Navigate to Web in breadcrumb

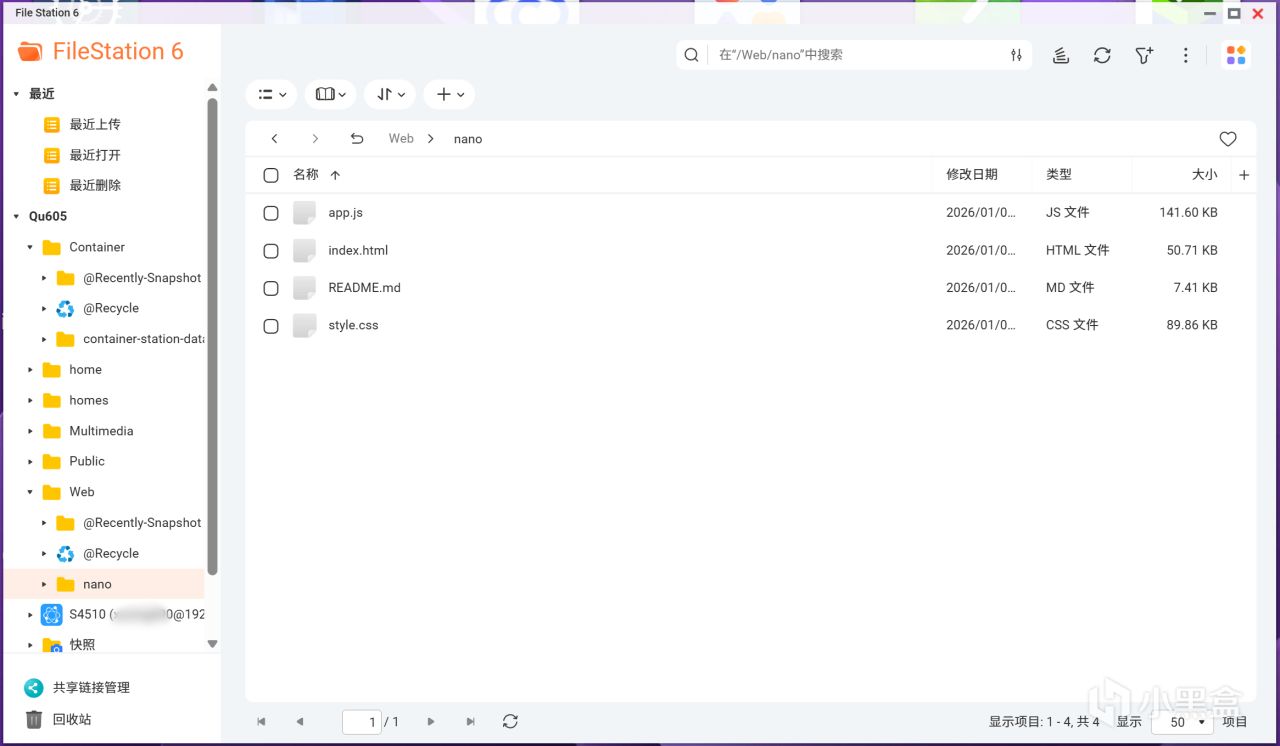point(401,139)
